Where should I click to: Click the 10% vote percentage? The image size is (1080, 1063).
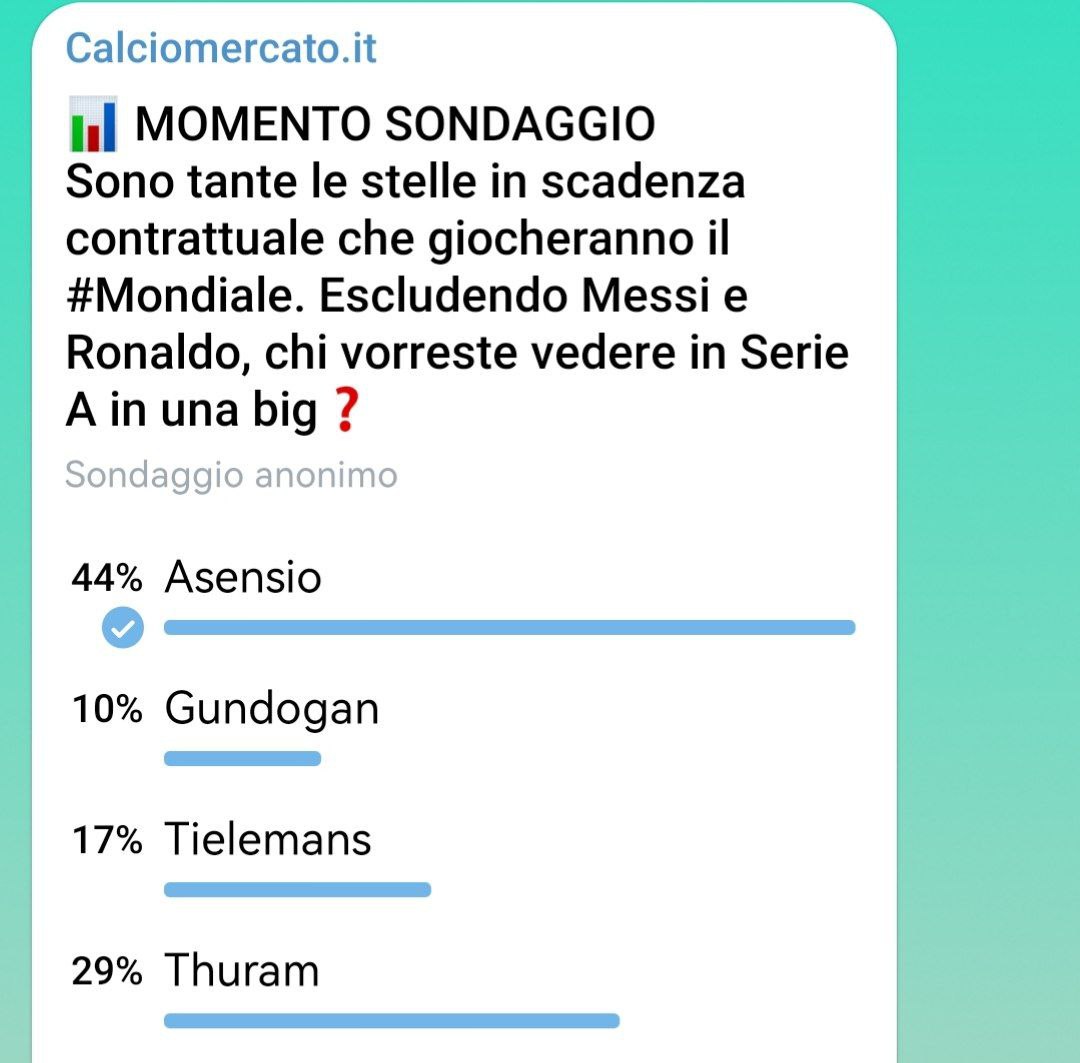[x=106, y=710]
